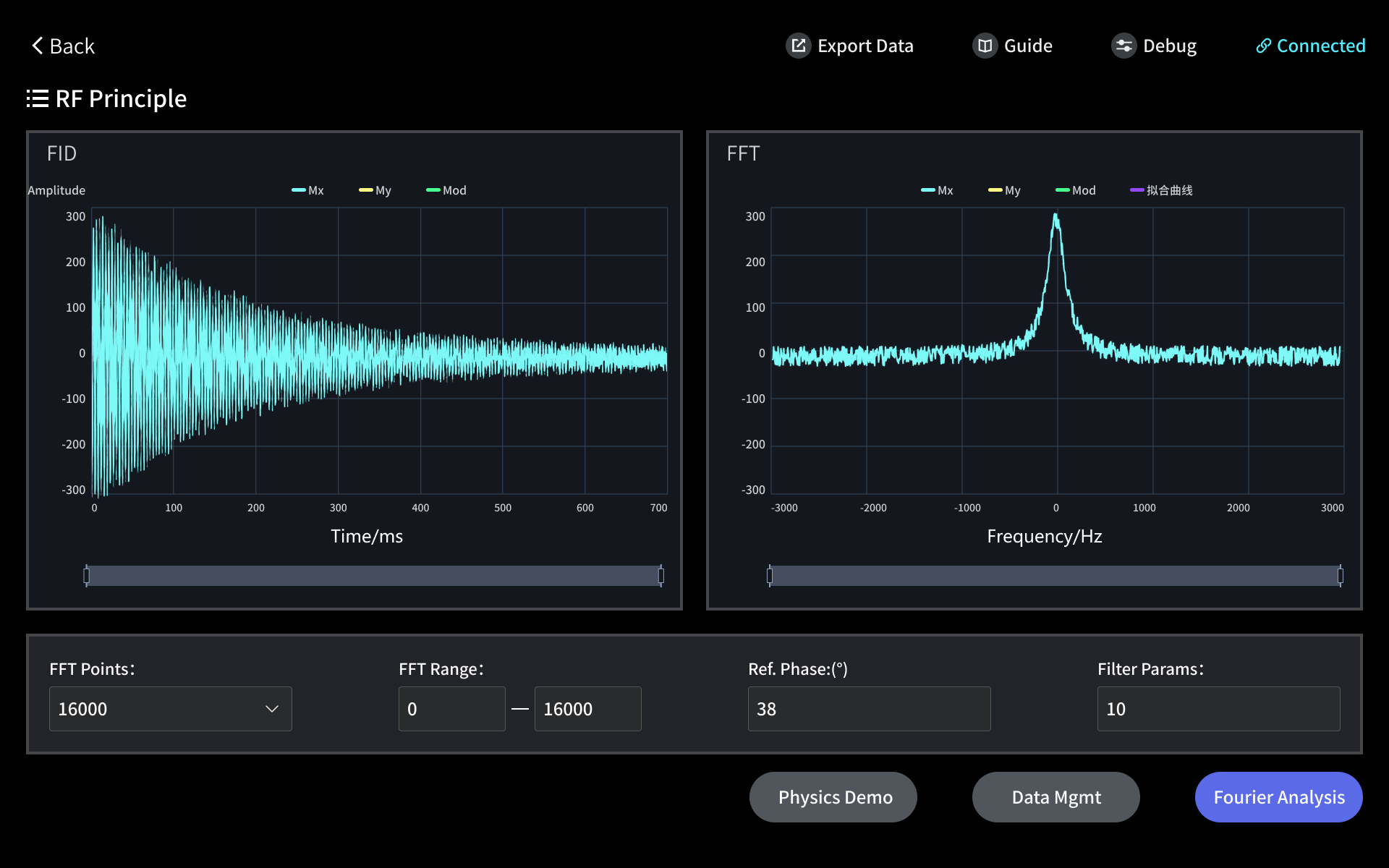Click the Connected link icon
The height and width of the screenshot is (868, 1389).
(x=1263, y=46)
